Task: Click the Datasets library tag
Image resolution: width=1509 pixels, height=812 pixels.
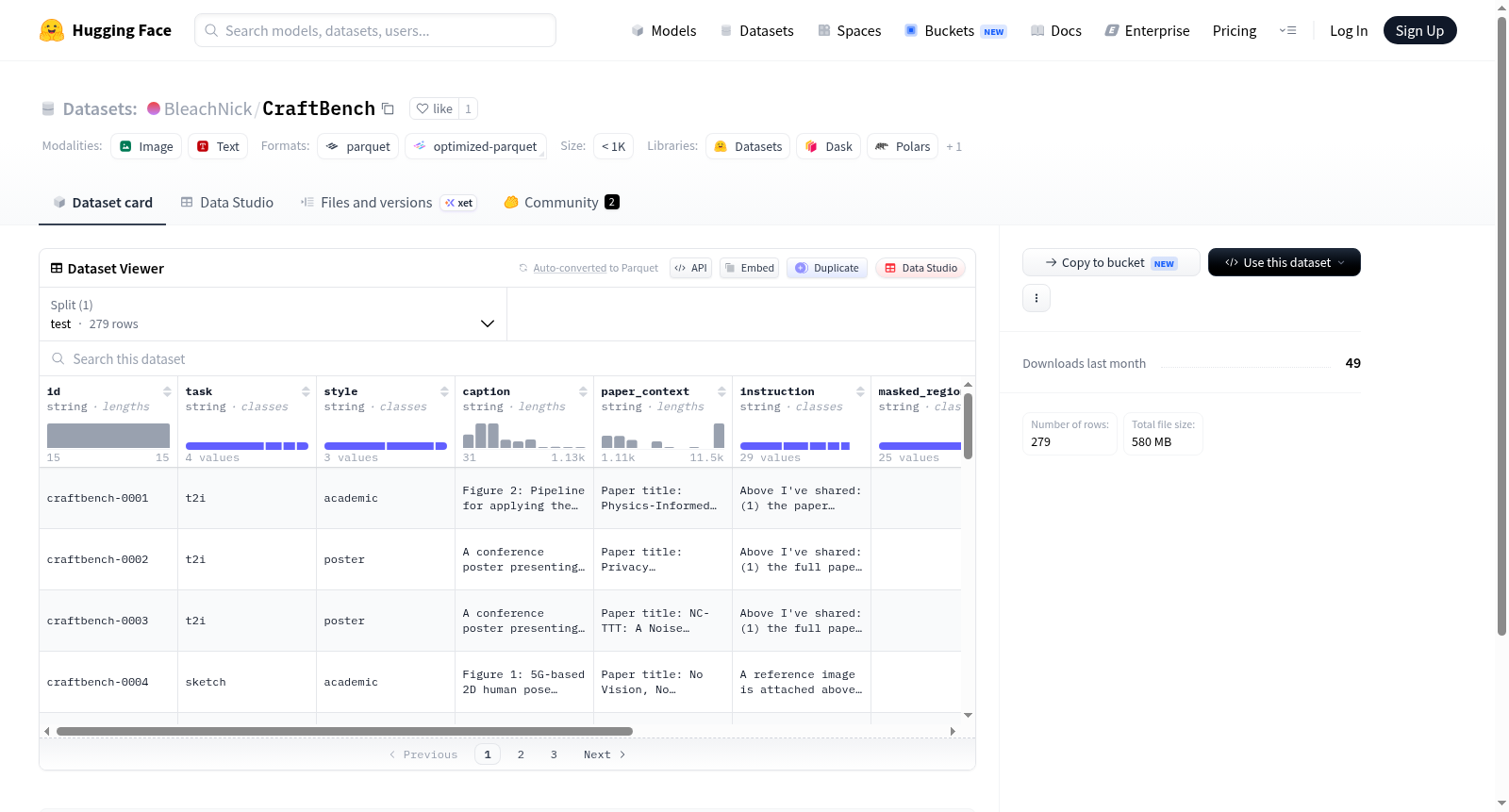Action: pyautogui.click(x=748, y=146)
